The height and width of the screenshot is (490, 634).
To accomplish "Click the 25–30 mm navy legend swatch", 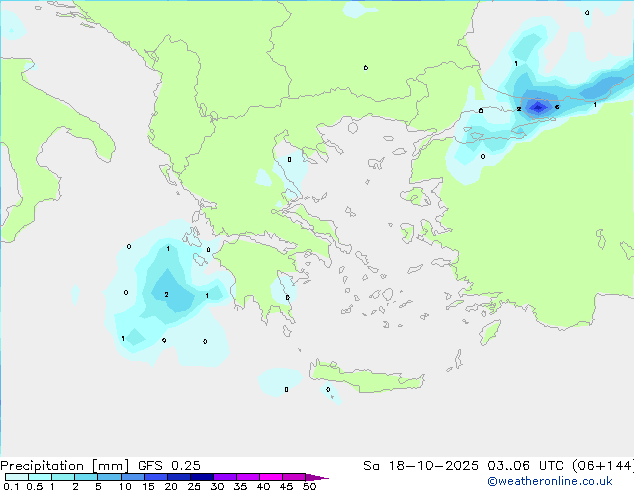I will 201,477.
